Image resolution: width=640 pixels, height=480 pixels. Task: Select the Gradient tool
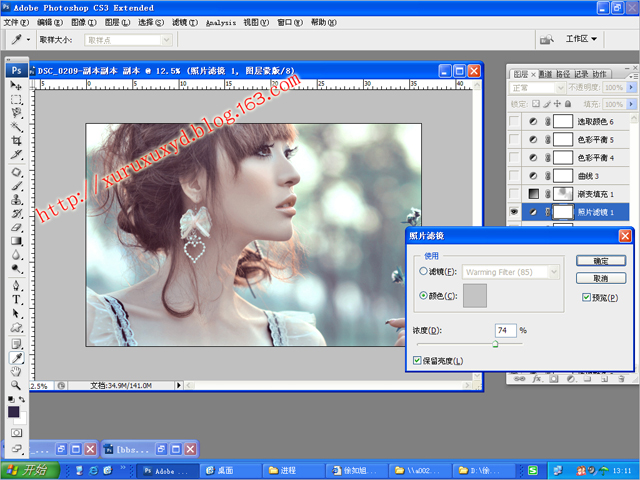(16, 241)
